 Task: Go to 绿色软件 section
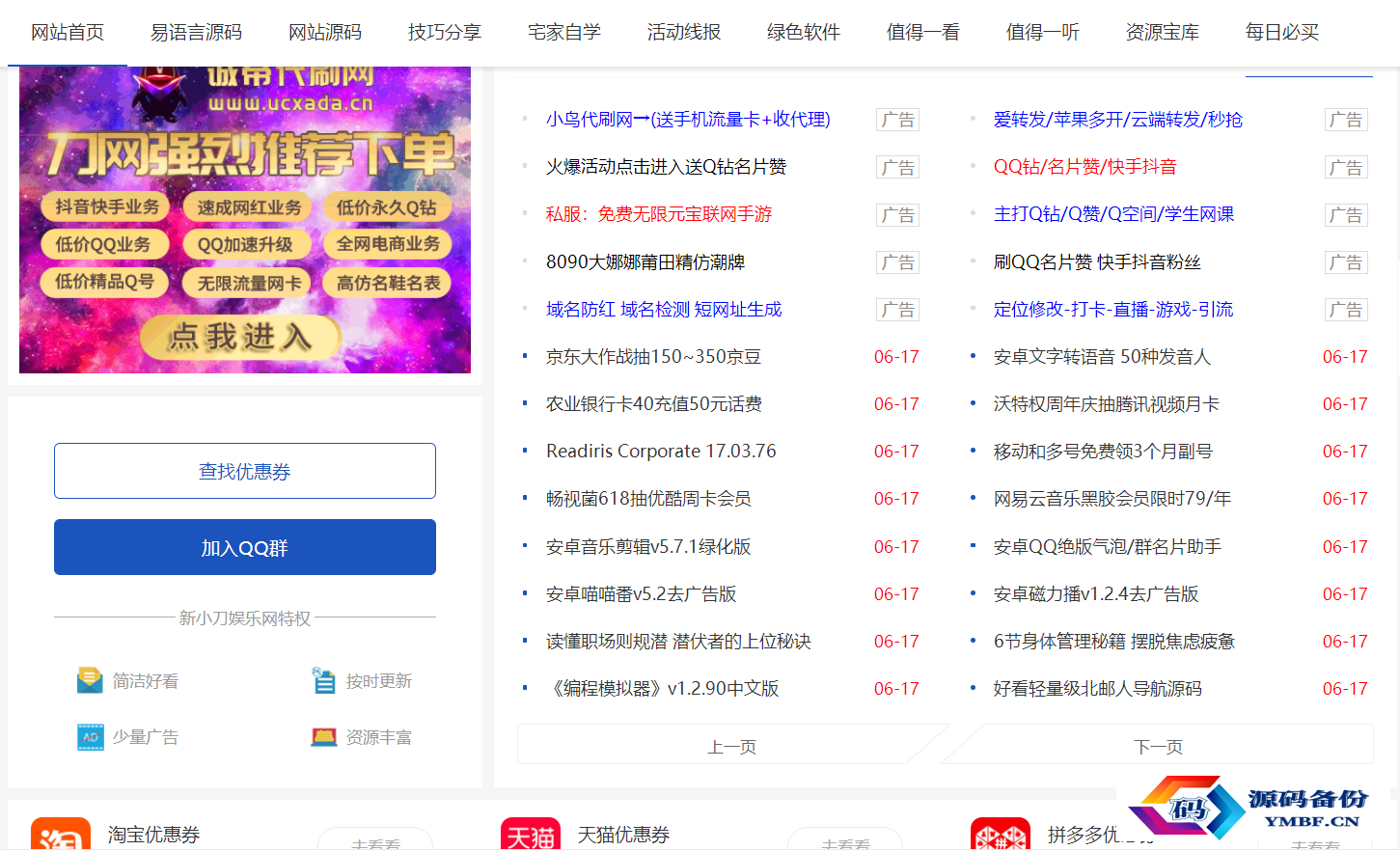804,32
